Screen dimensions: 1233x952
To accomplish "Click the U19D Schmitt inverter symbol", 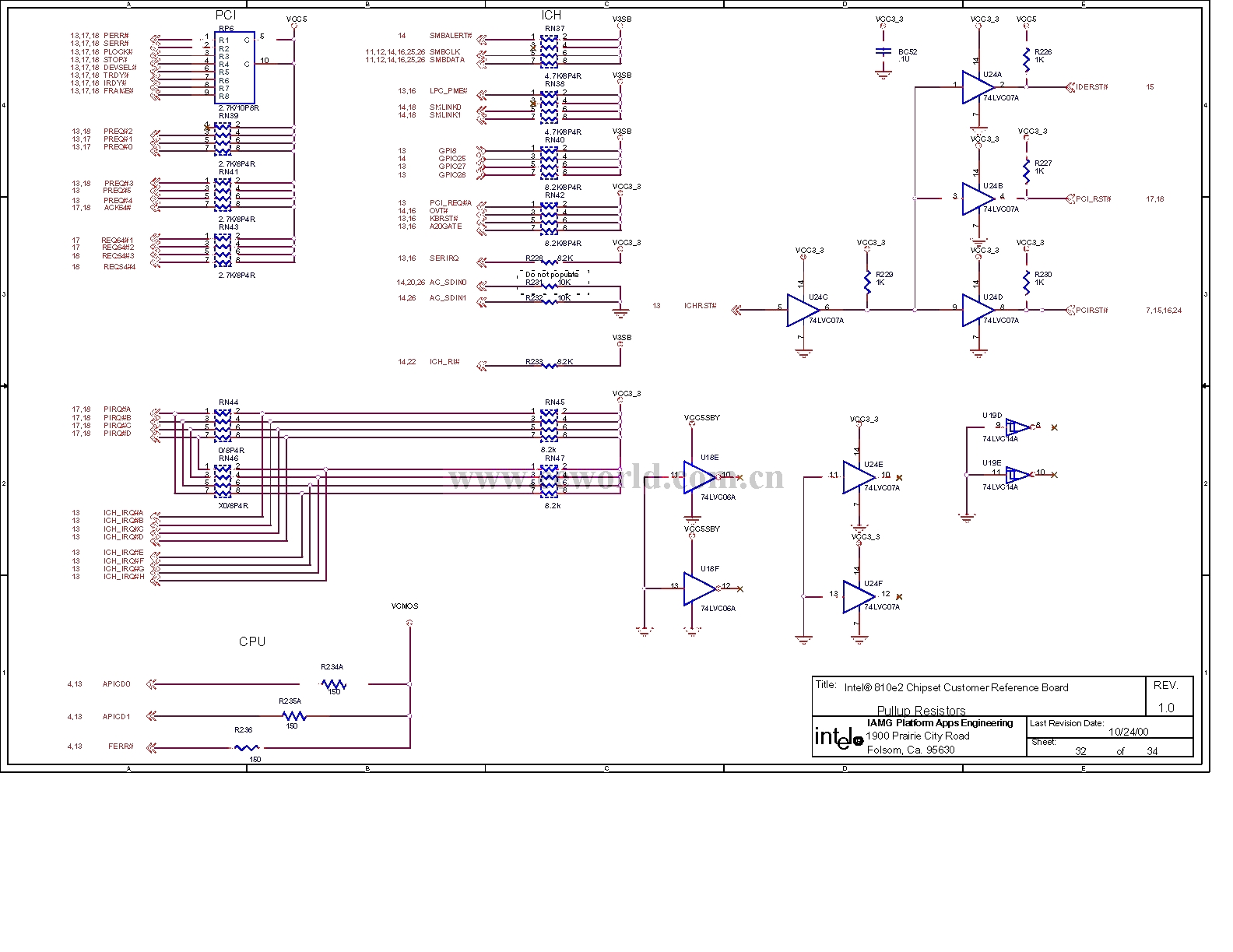I will click(1016, 427).
